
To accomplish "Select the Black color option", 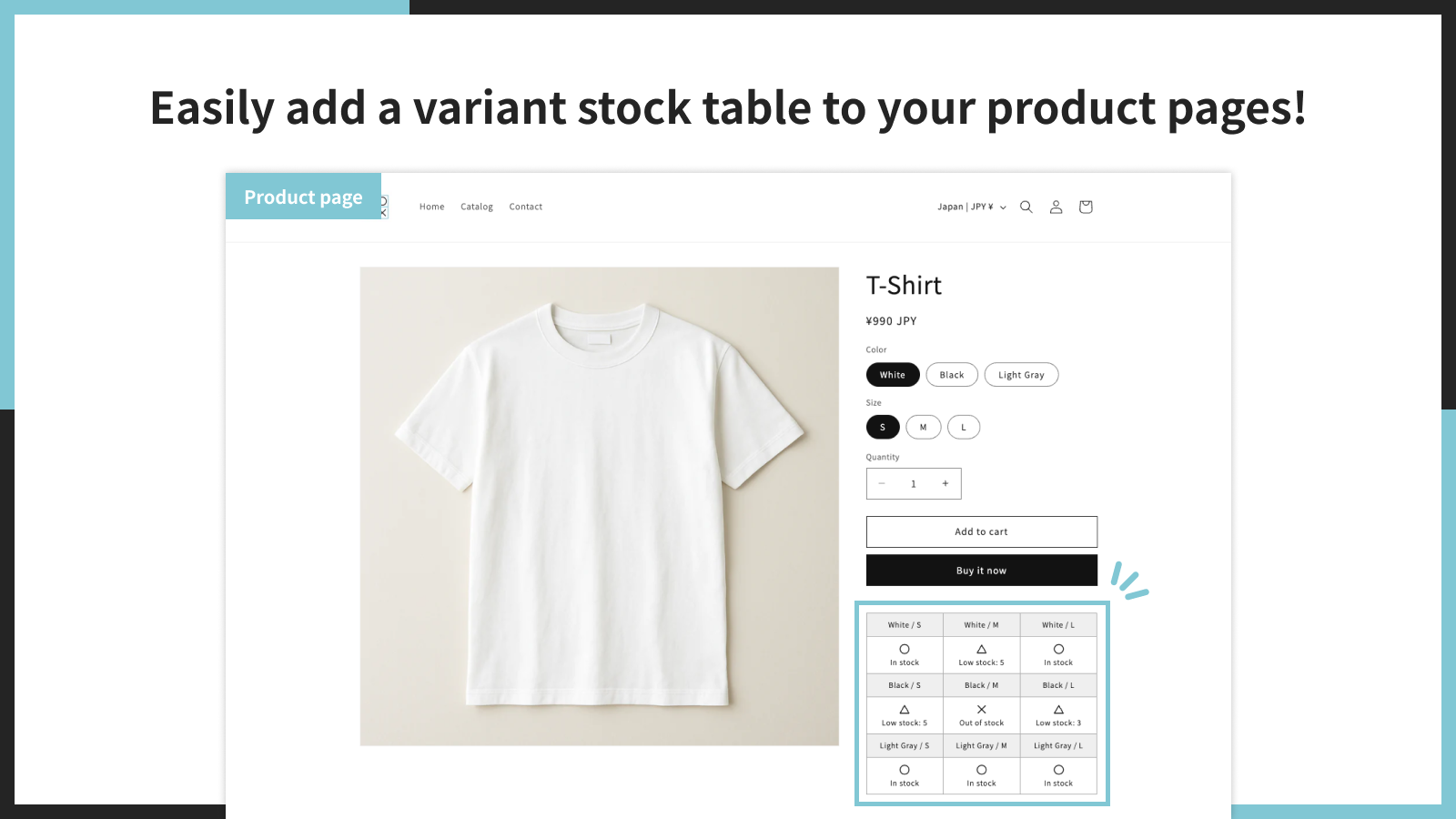I will pyautogui.click(x=952, y=375).
